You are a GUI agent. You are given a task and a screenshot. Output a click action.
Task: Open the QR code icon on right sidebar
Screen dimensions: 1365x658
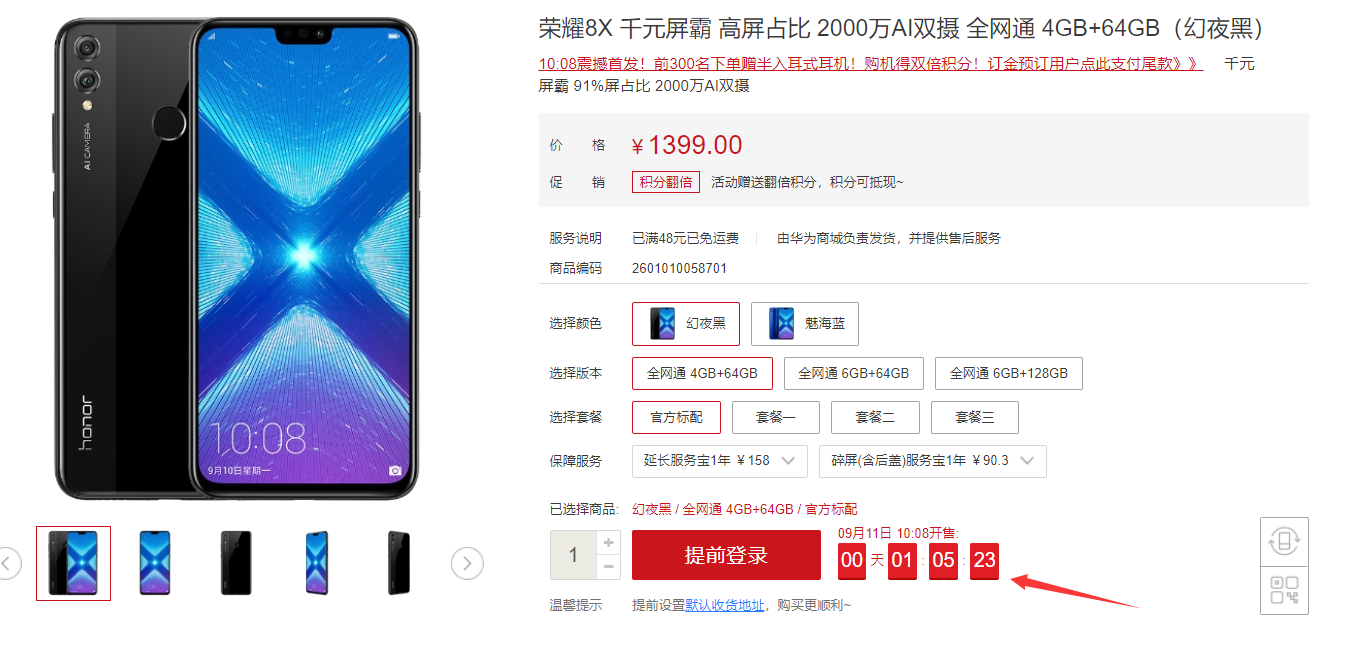pyautogui.click(x=1285, y=590)
